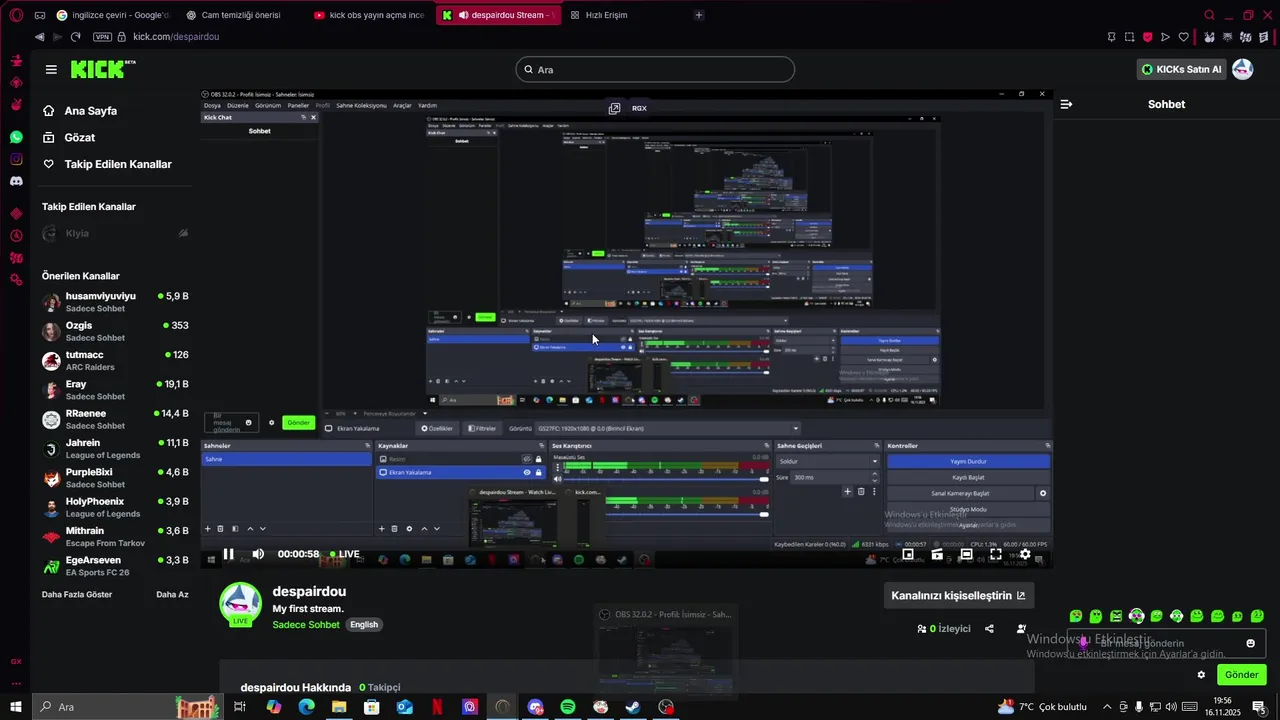1280x720 pixels.
Task: Open video player settings gear
Action: coord(1025,554)
